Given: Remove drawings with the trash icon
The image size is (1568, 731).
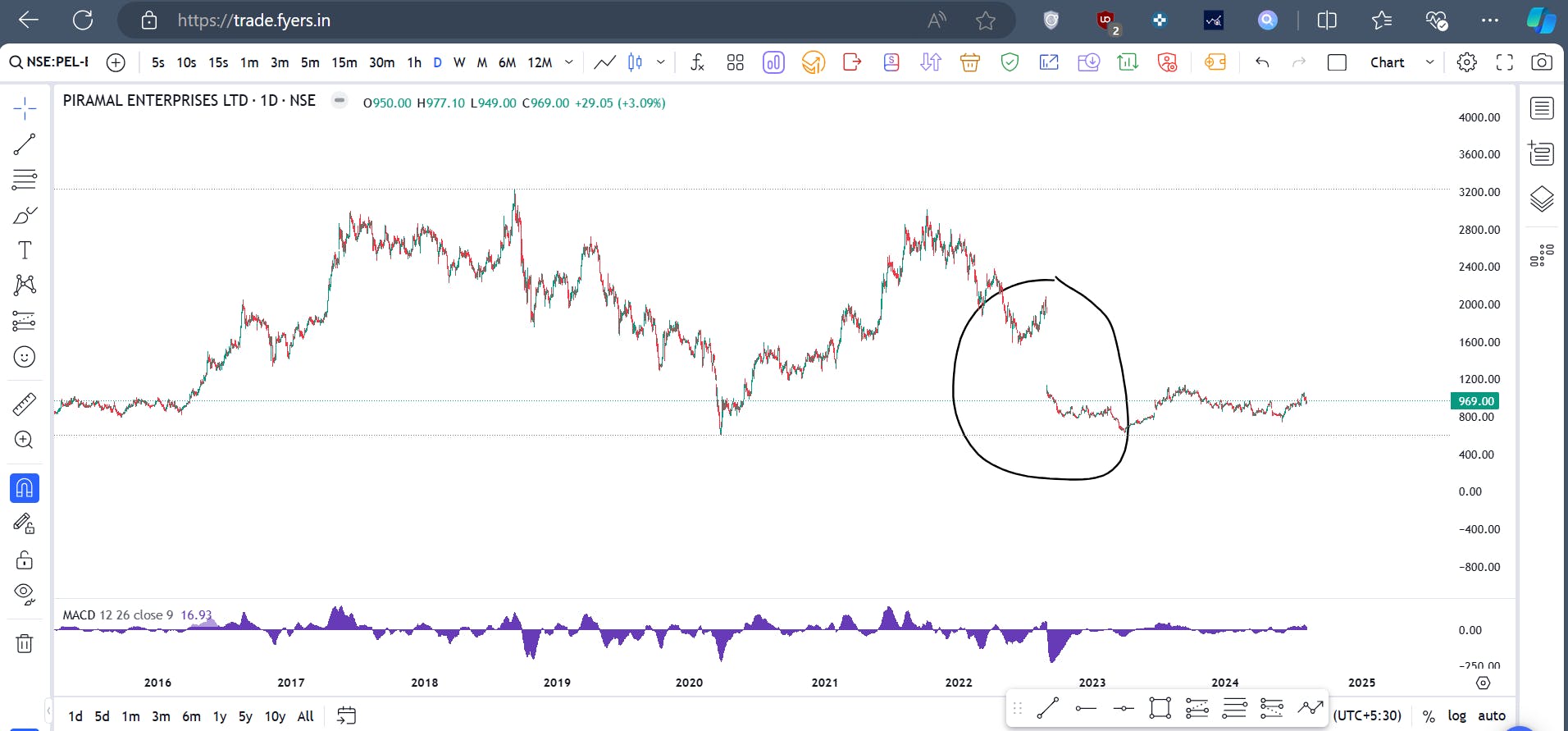Looking at the screenshot, I should [x=25, y=643].
